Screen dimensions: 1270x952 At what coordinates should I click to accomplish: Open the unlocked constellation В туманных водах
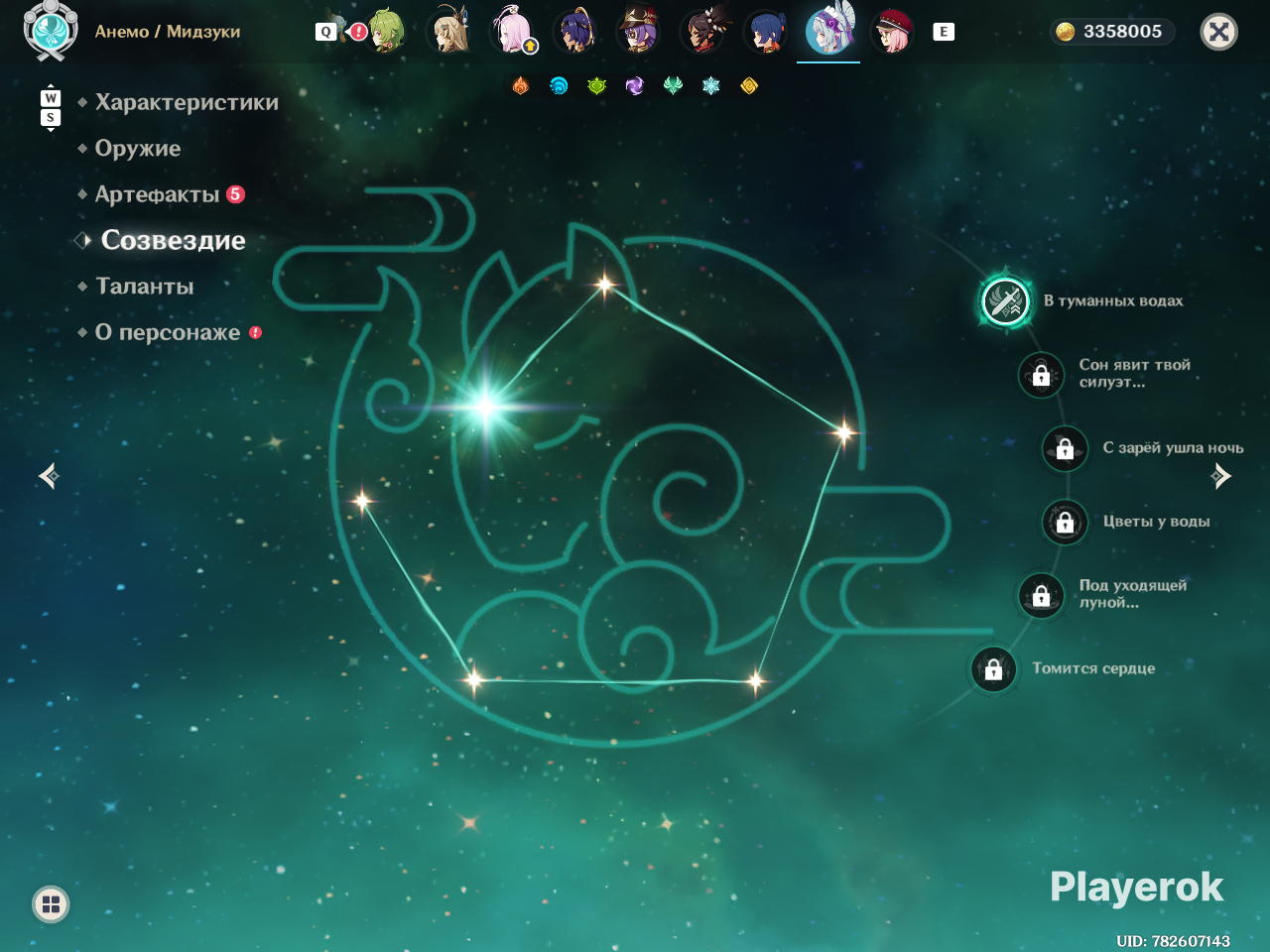(1005, 300)
